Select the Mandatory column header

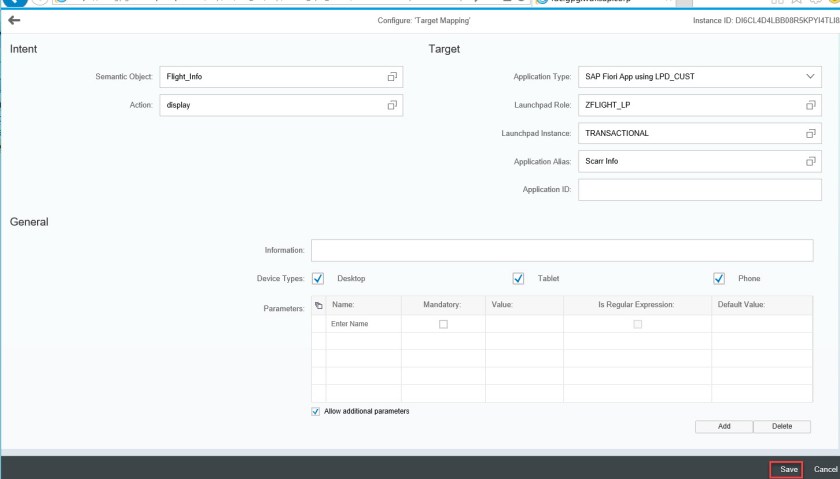pos(443,305)
